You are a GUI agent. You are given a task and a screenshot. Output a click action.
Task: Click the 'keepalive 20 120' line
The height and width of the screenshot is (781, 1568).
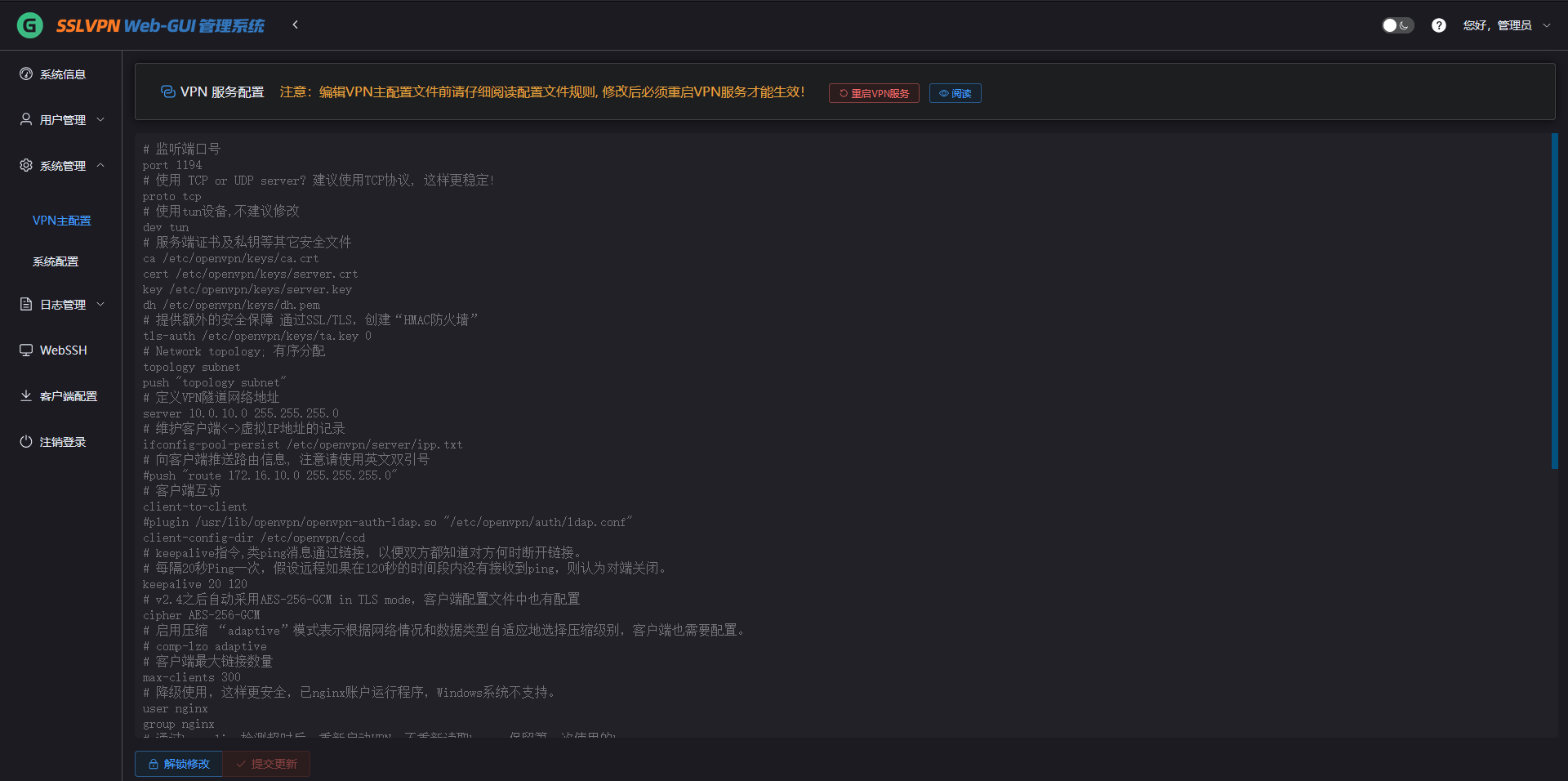coord(194,584)
